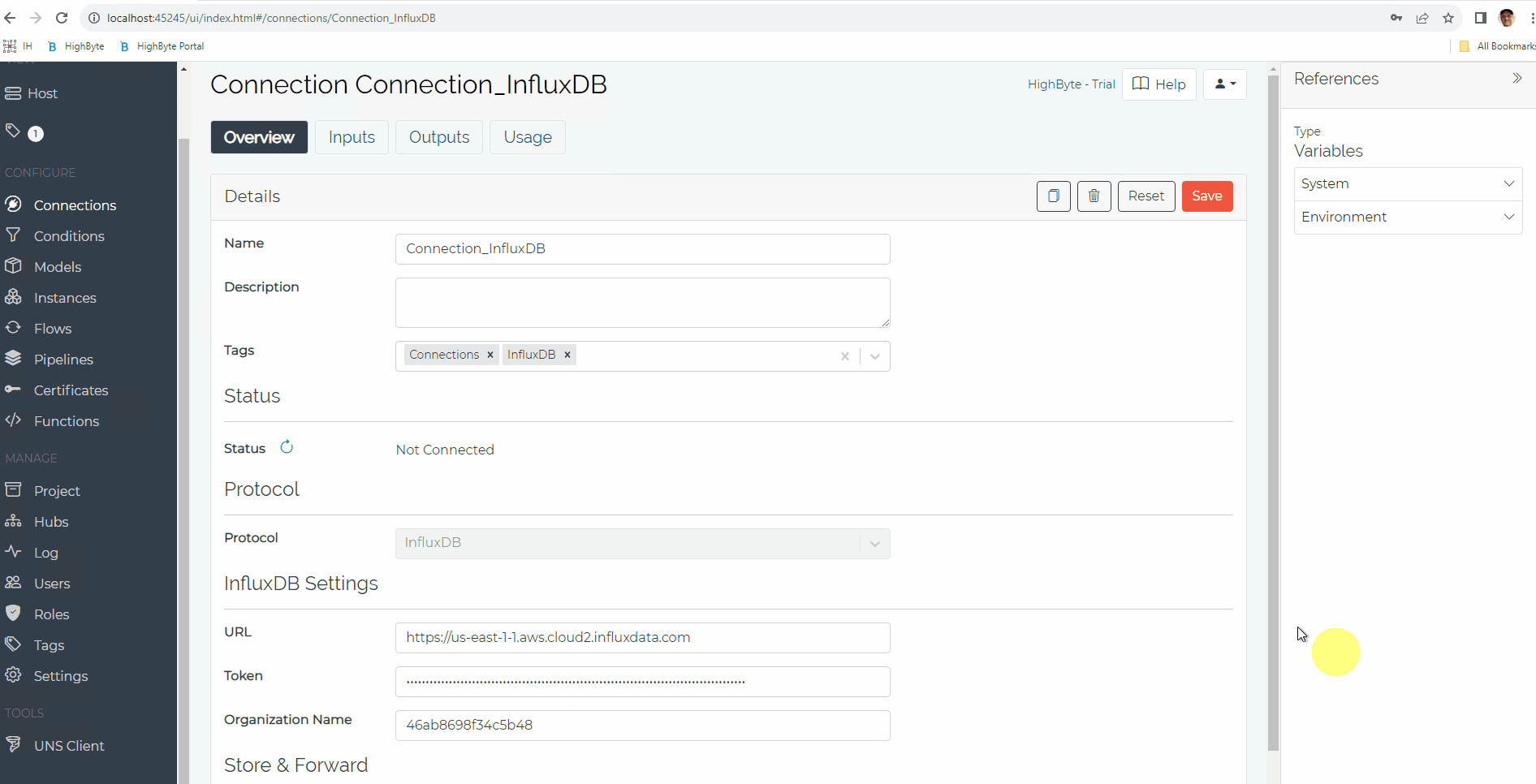Viewport: 1536px width, 784px height.
Task: Select the Functions code icon
Action: (14, 420)
